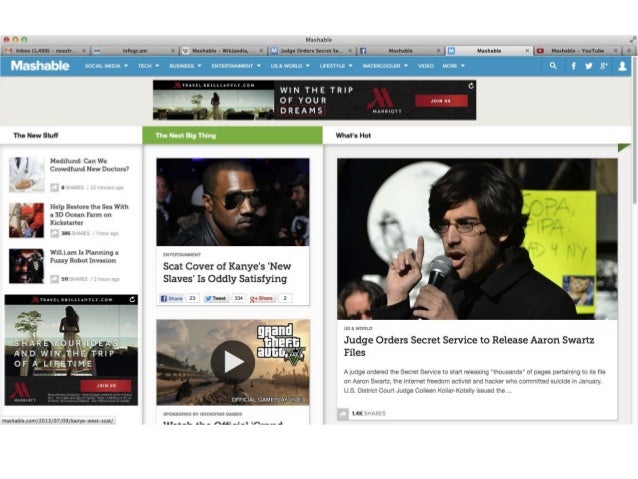Click share icon next to 1.4K shares
The image size is (638, 479).
coord(343,414)
